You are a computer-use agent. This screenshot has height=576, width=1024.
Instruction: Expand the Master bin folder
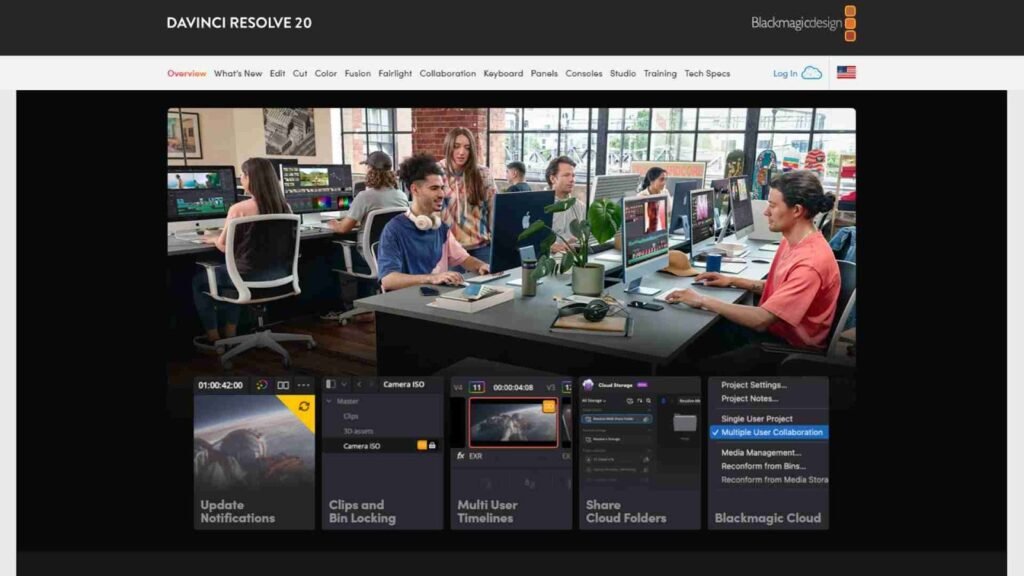pos(331,401)
